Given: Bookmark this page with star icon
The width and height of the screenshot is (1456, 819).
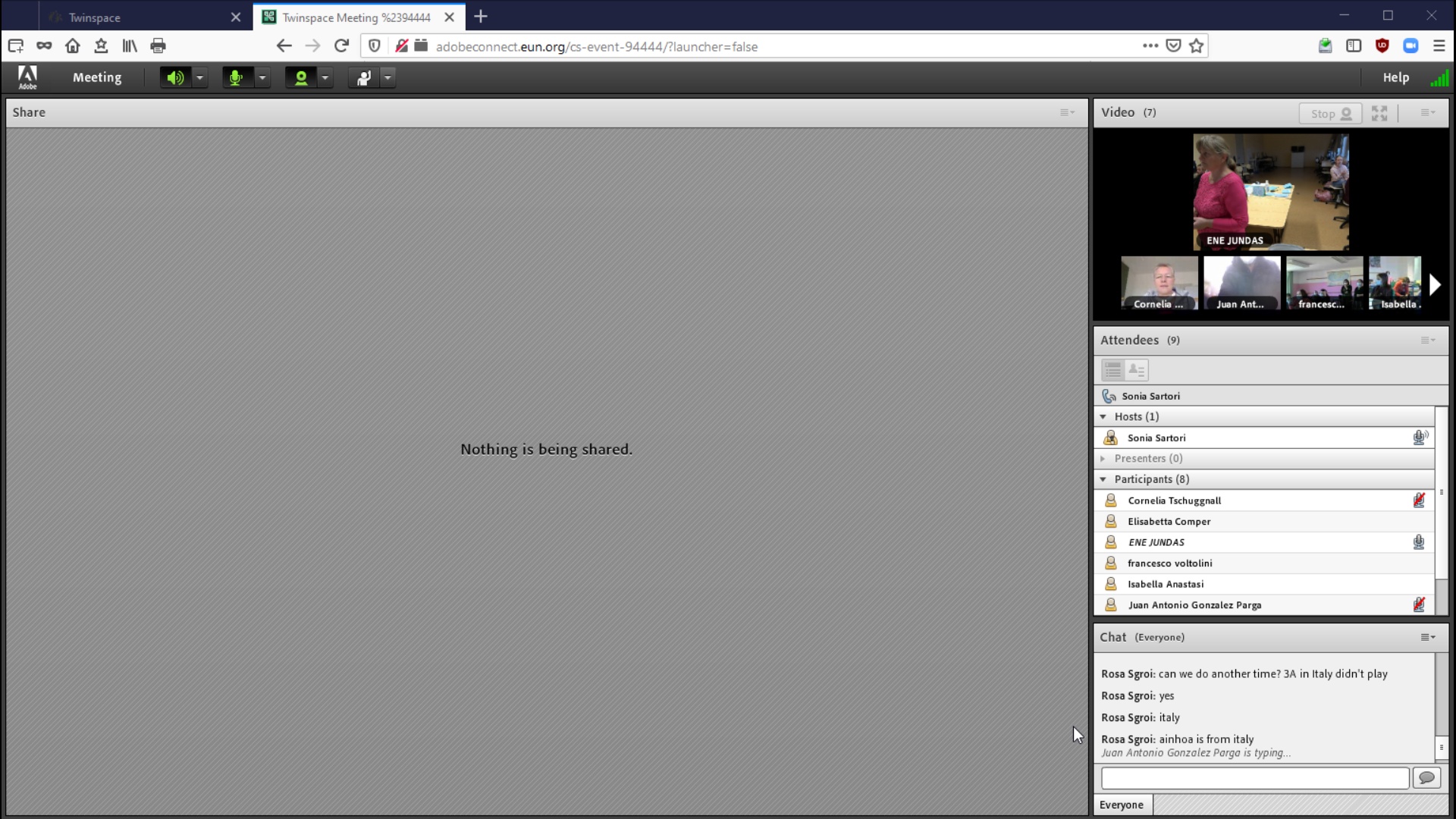Looking at the screenshot, I should pyautogui.click(x=1197, y=46).
